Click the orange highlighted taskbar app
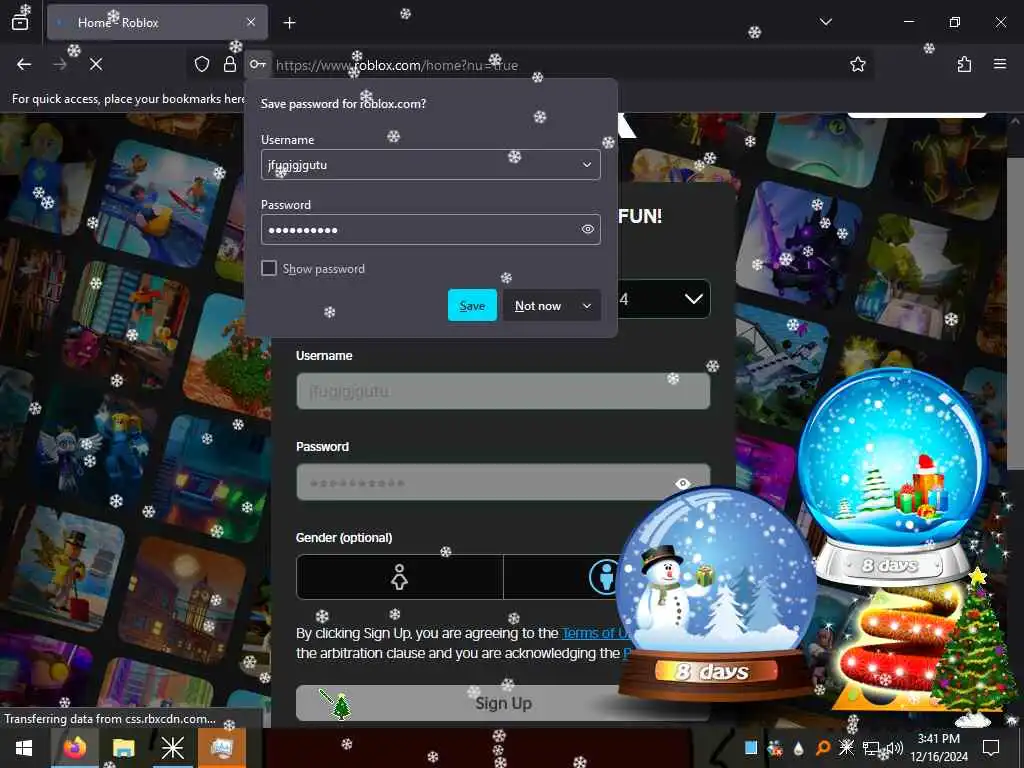Screen dimensions: 1024x768 click(221, 748)
